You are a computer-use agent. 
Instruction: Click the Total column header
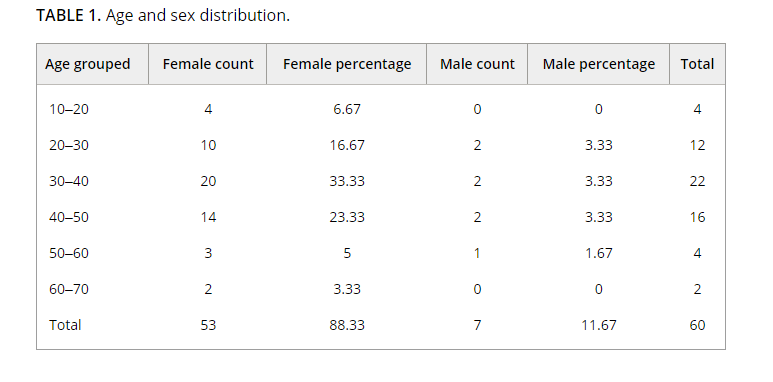click(x=697, y=64)
